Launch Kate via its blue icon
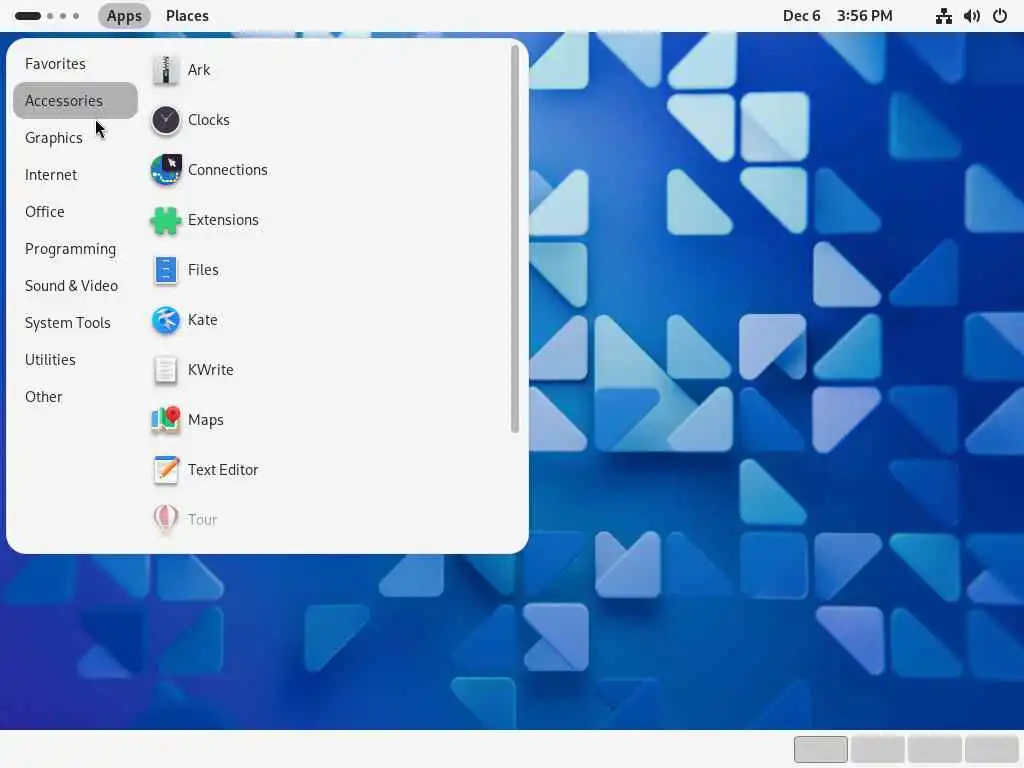This screenshot has height=768, width=1024. pyautogui.click(x=166, y=320)
